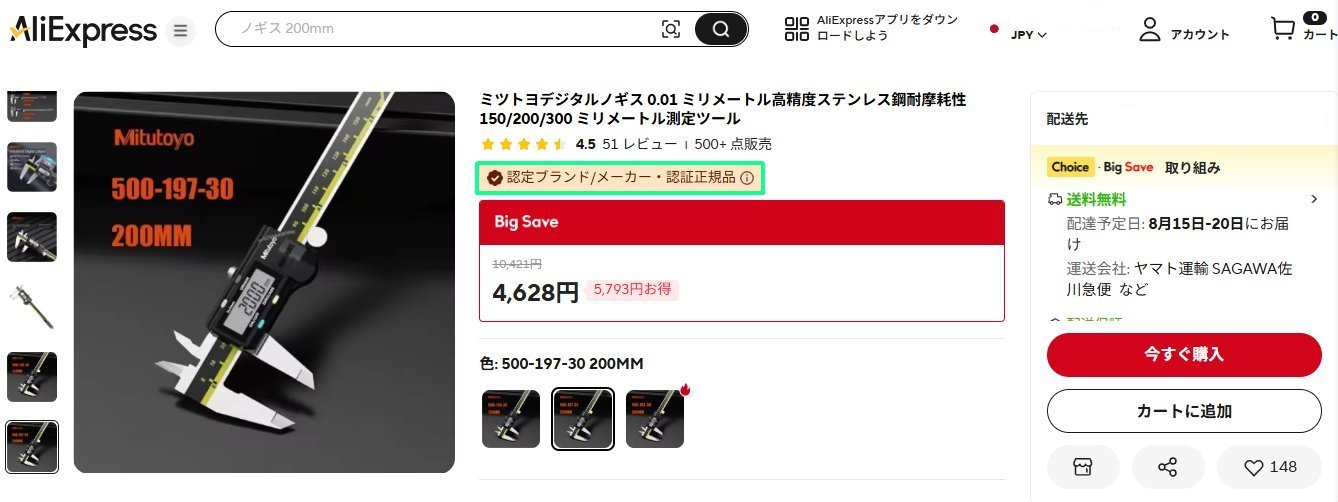Open the JPY currency dropdown
Screen dimensions: 1338x502
(1029, 34)
